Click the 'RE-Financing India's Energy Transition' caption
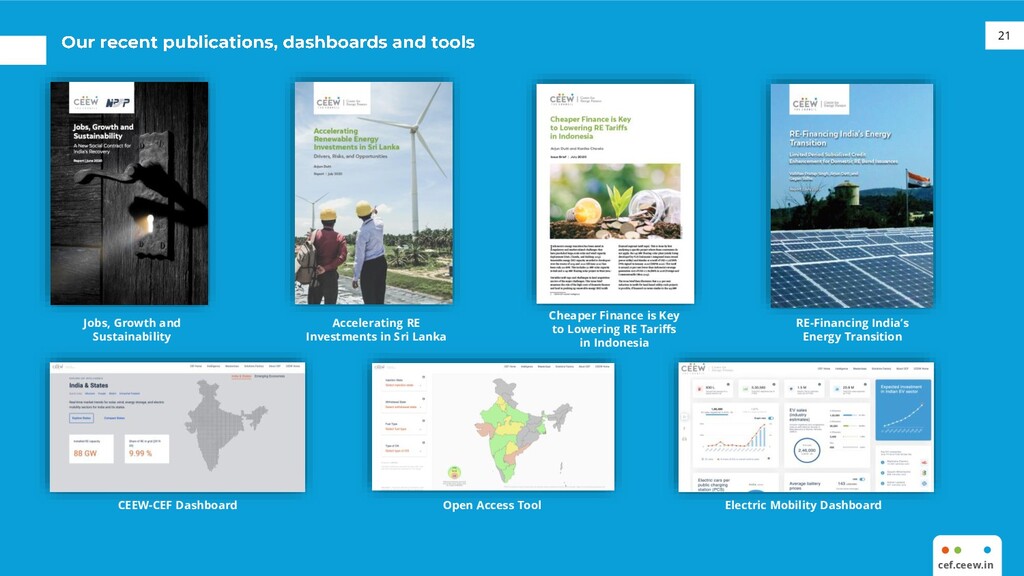Viewport: 1024px width, 576px height. click(852, 330)
